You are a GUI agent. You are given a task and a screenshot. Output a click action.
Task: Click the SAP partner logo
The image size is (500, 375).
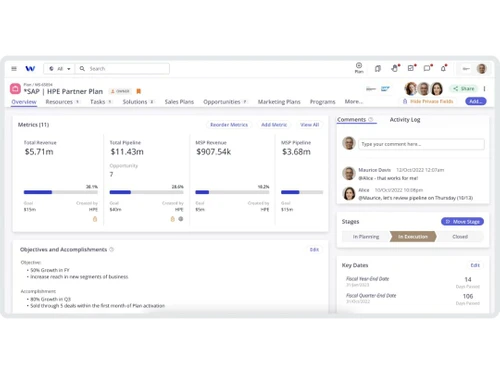coord(385,89)
